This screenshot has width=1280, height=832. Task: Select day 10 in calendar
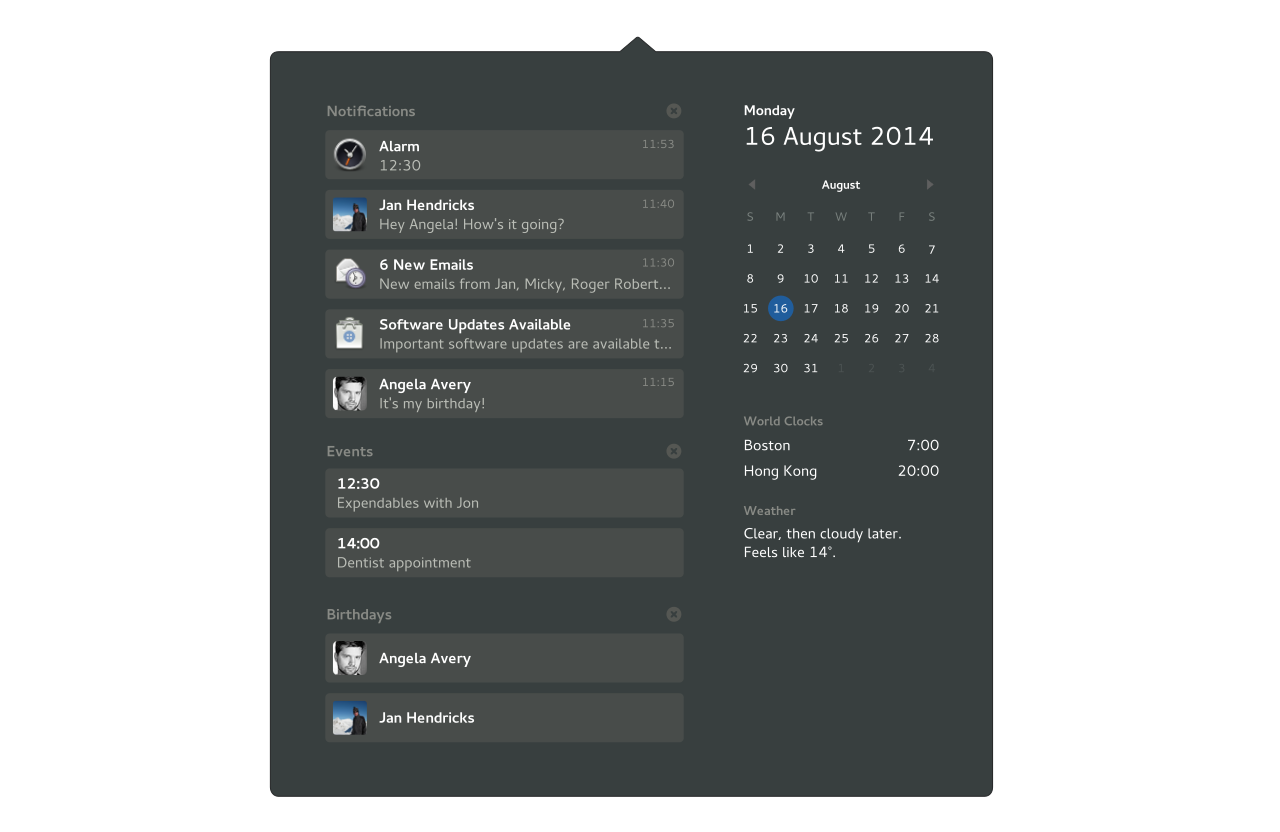click(811, 279)
